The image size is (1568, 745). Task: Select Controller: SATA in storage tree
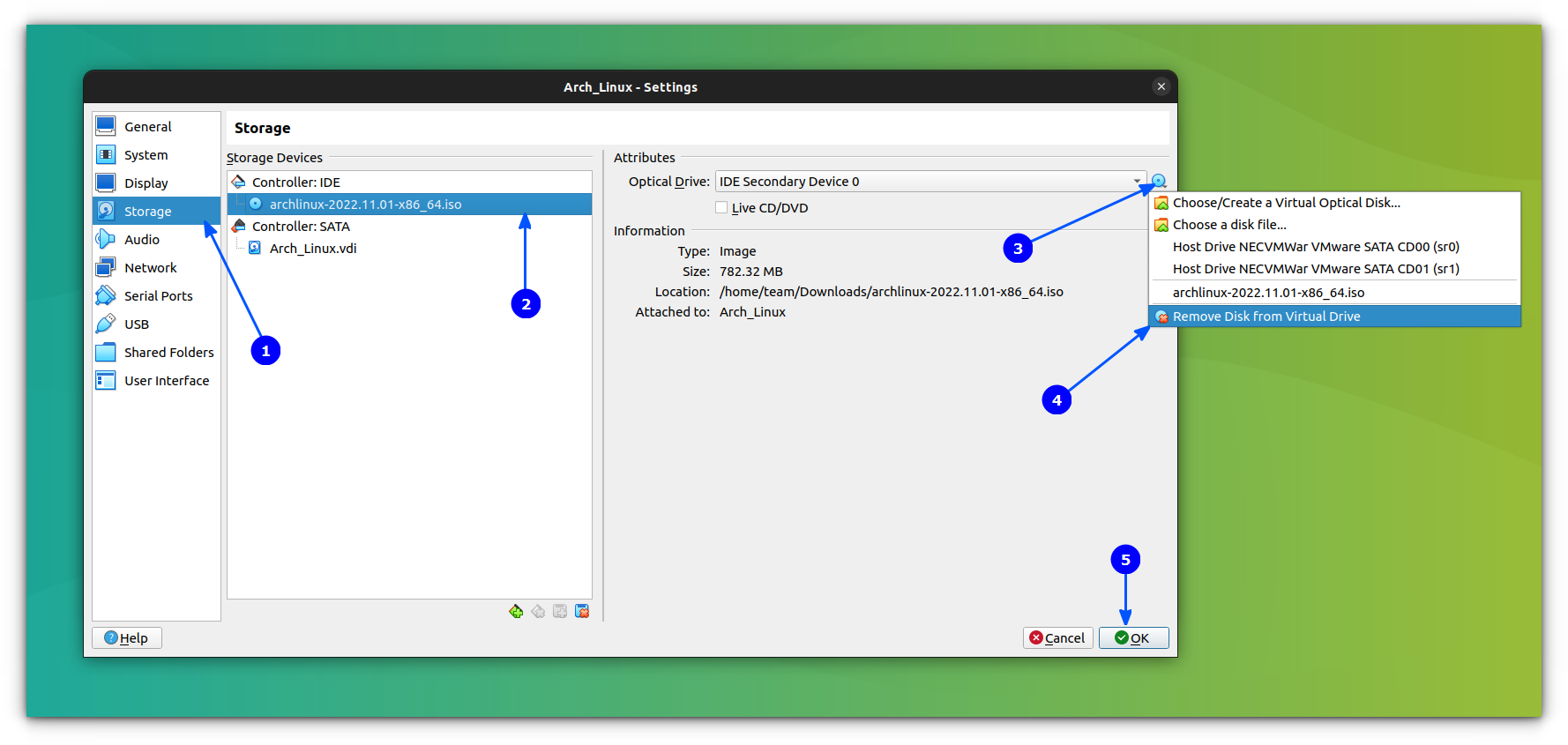301,227
